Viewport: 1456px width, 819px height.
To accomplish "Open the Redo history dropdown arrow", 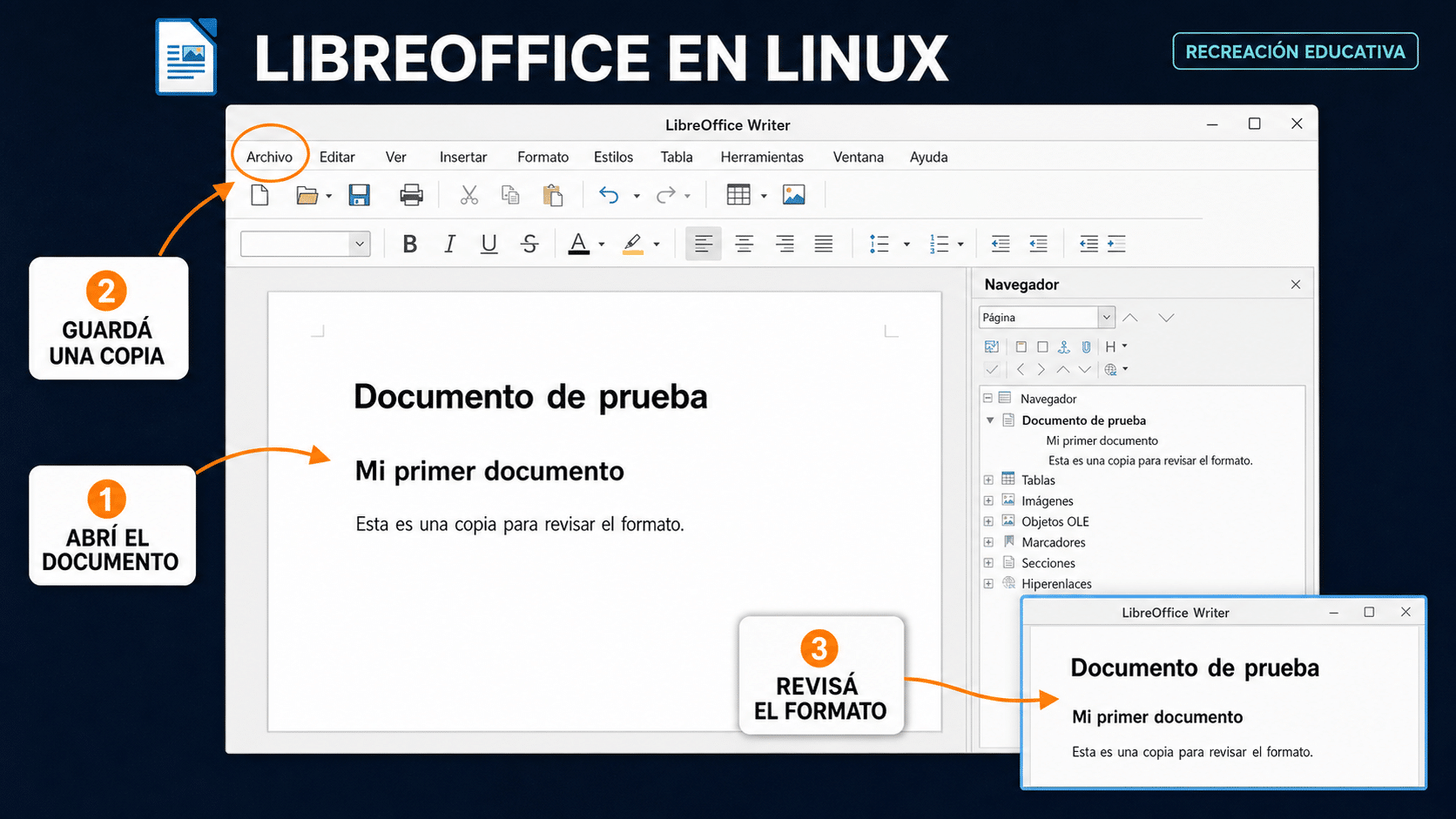I will [688, 197].
